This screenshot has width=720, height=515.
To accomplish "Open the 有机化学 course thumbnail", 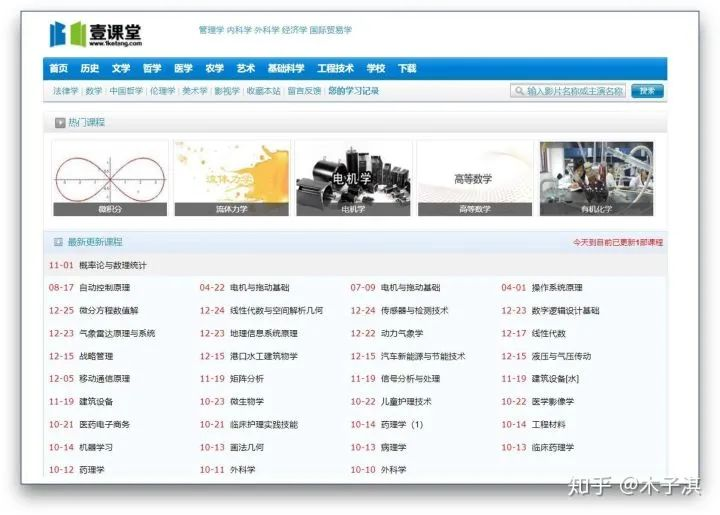I will [596, 179].
